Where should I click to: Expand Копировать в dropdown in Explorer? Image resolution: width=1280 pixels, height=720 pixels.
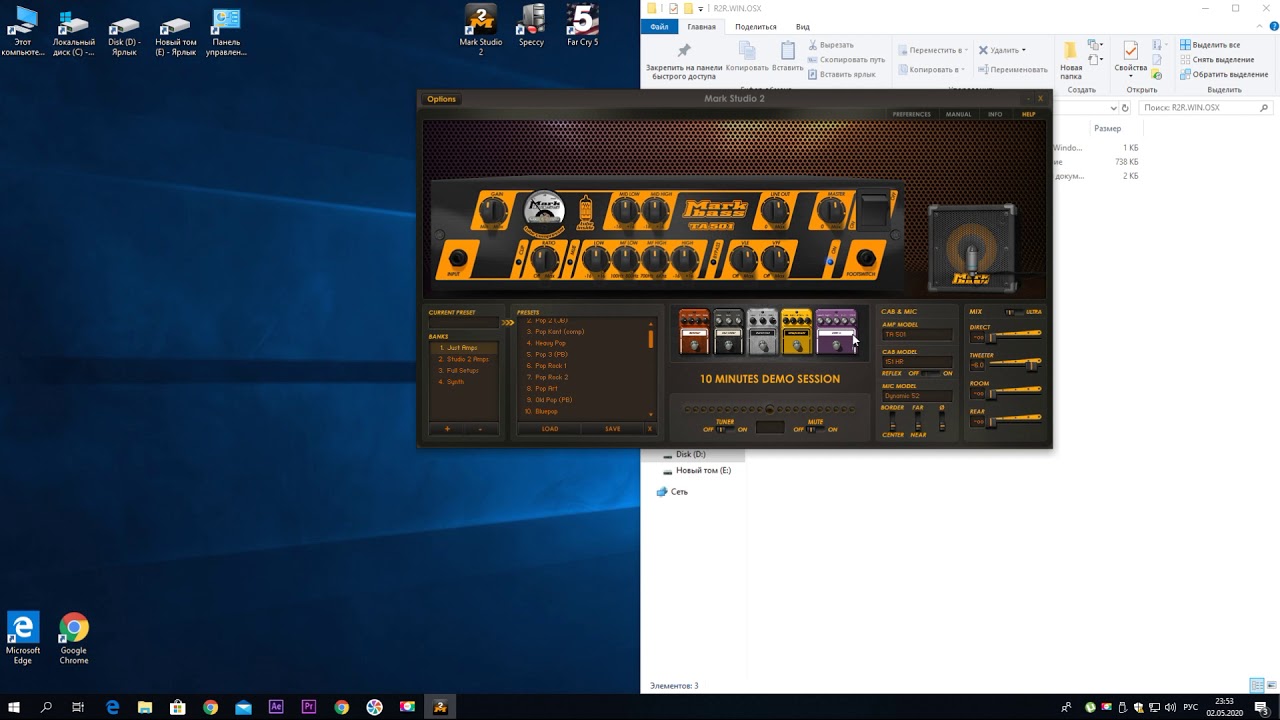pyautogui.click(x=962, y=70)
